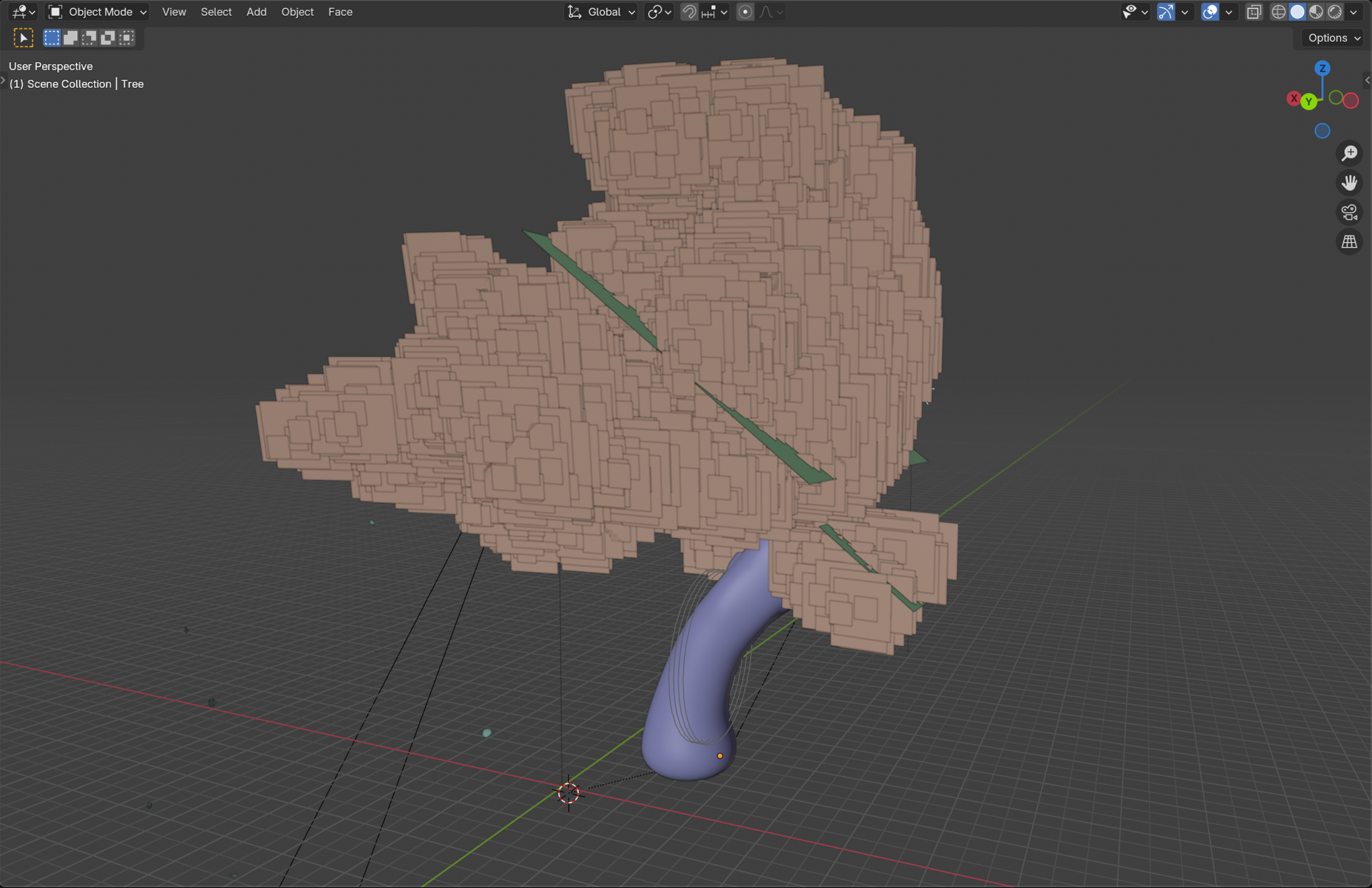The height and width of the screenshot is (888, 1372).
Task: Click the Zoom viewport magnifier icon
Action: point(1349,154)
